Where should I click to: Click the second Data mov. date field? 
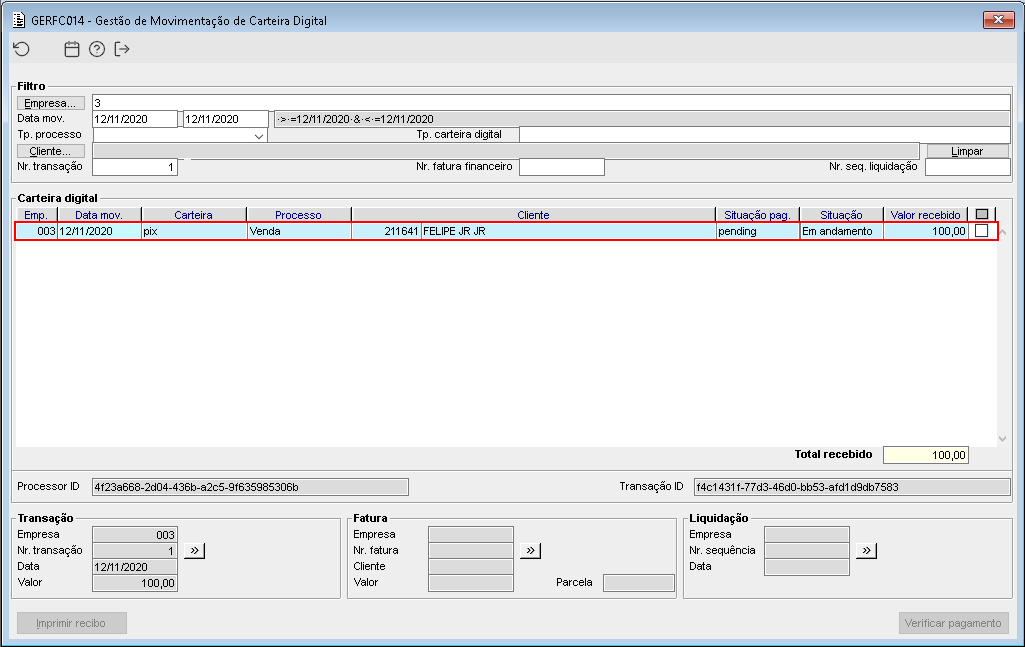click(226, 119)
